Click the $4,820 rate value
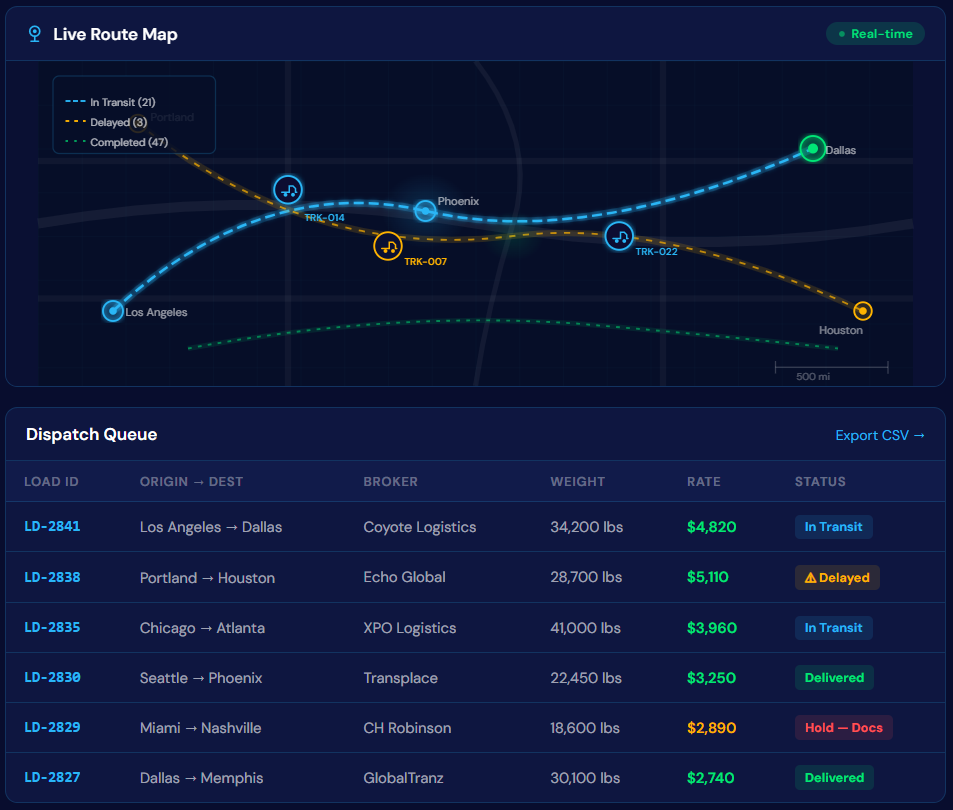953x810 pixels. 711,527
